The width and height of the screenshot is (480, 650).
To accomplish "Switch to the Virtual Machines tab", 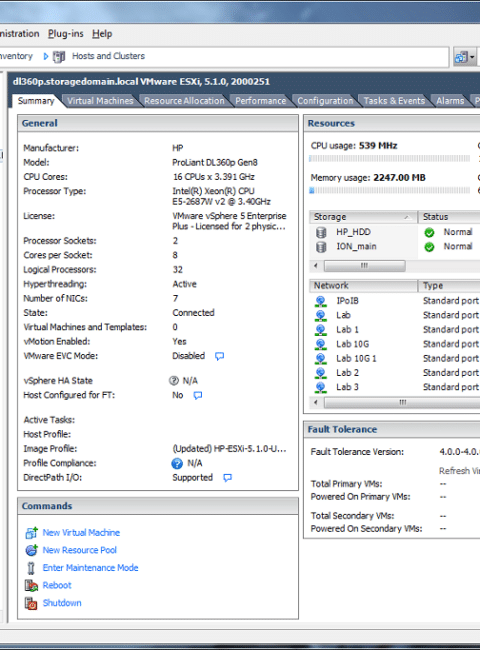I will (100, 101).
